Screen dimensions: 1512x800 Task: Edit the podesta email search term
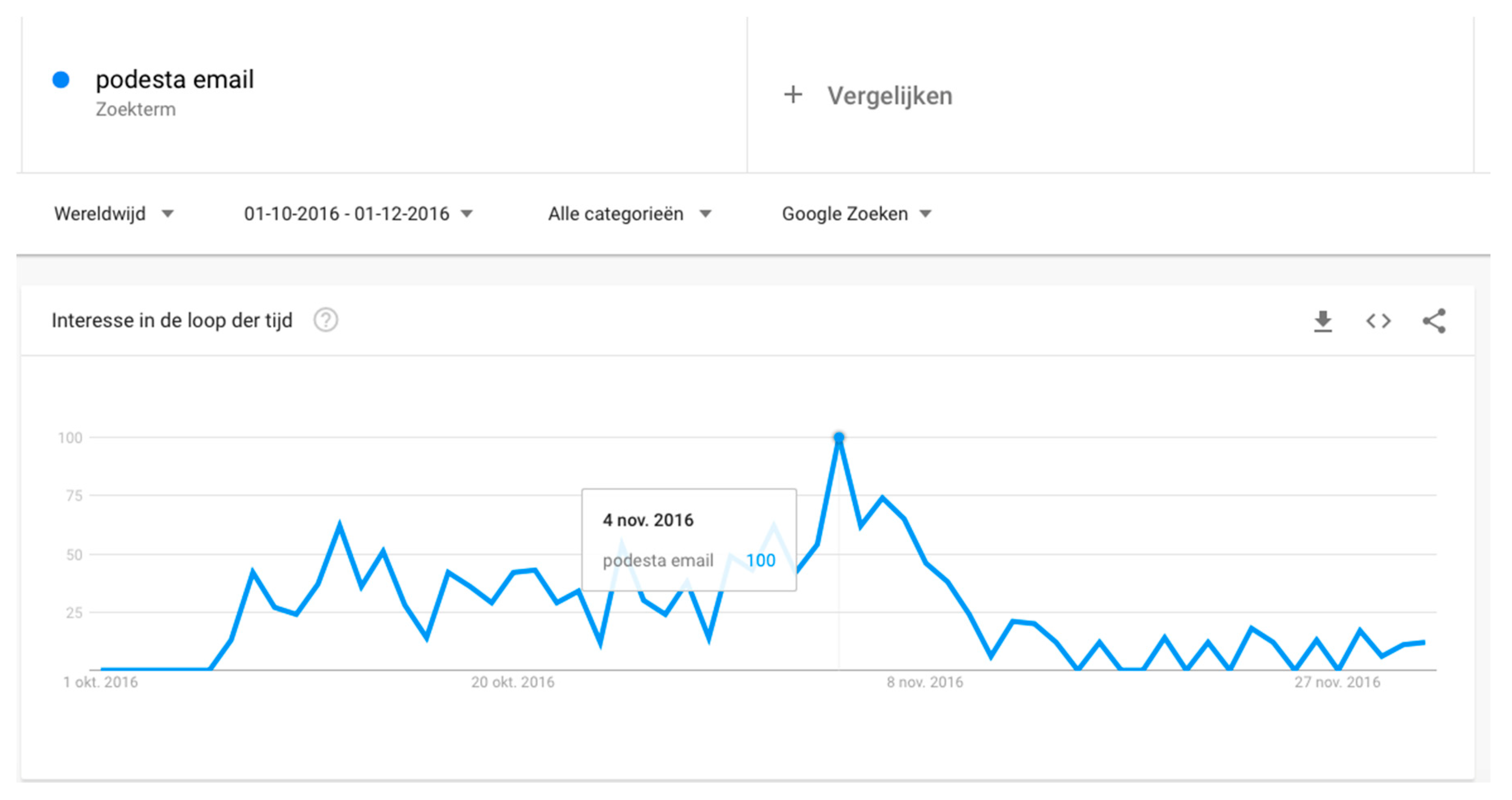coord(174,80)
